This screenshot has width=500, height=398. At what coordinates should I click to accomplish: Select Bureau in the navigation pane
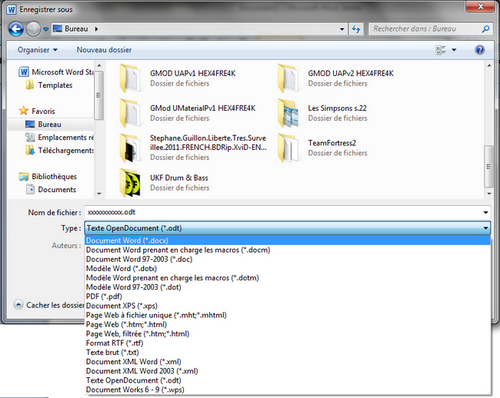click(43, 124)
